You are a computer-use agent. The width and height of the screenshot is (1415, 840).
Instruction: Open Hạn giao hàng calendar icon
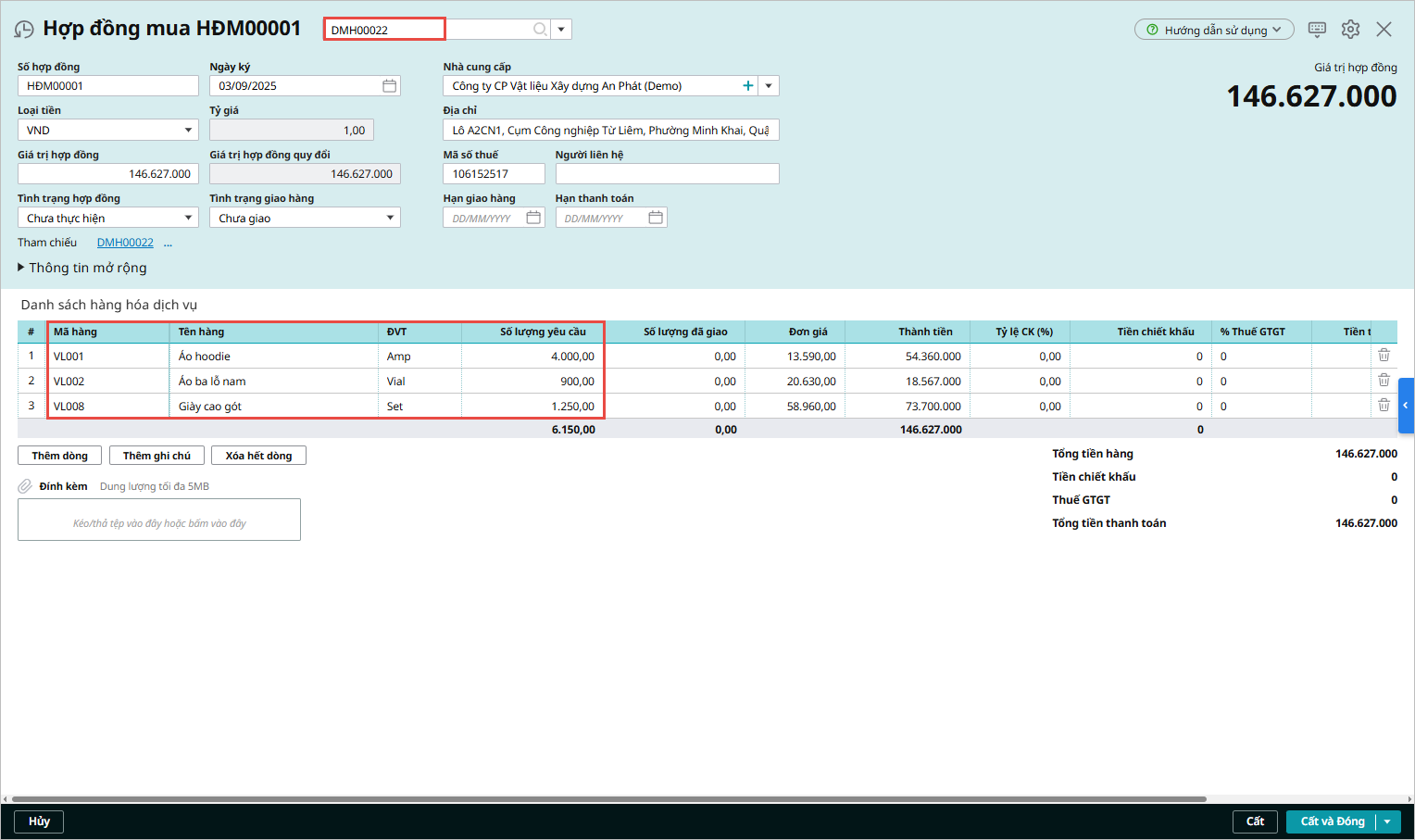pos(533,218)
